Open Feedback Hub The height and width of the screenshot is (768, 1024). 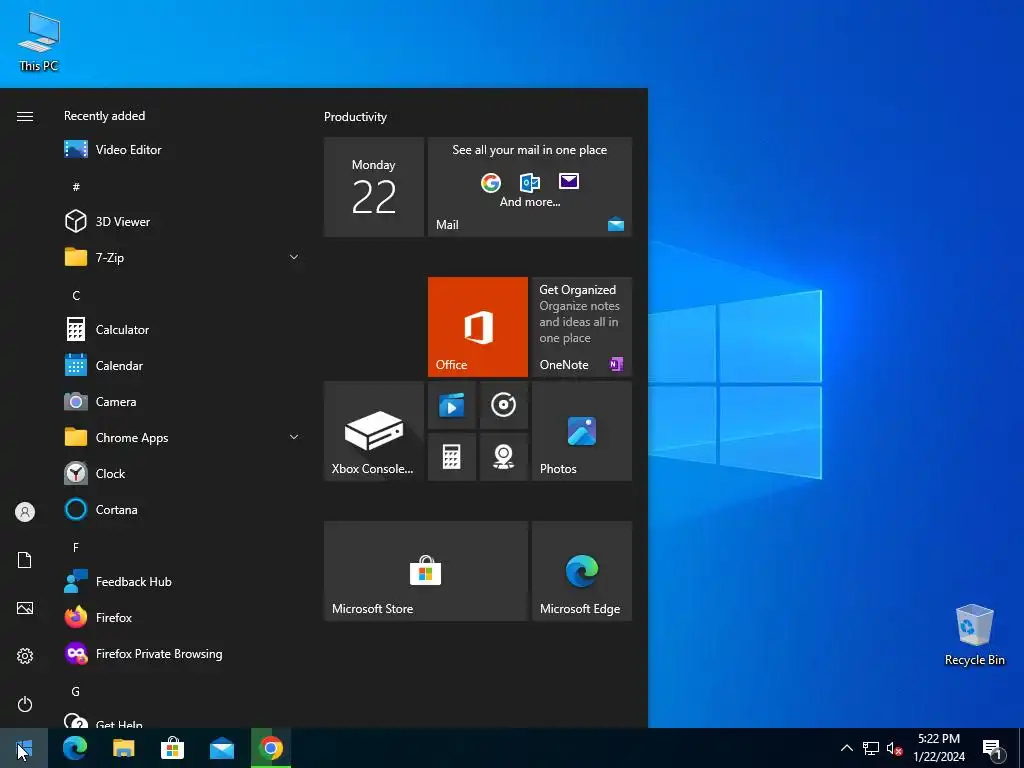(181, 581)
